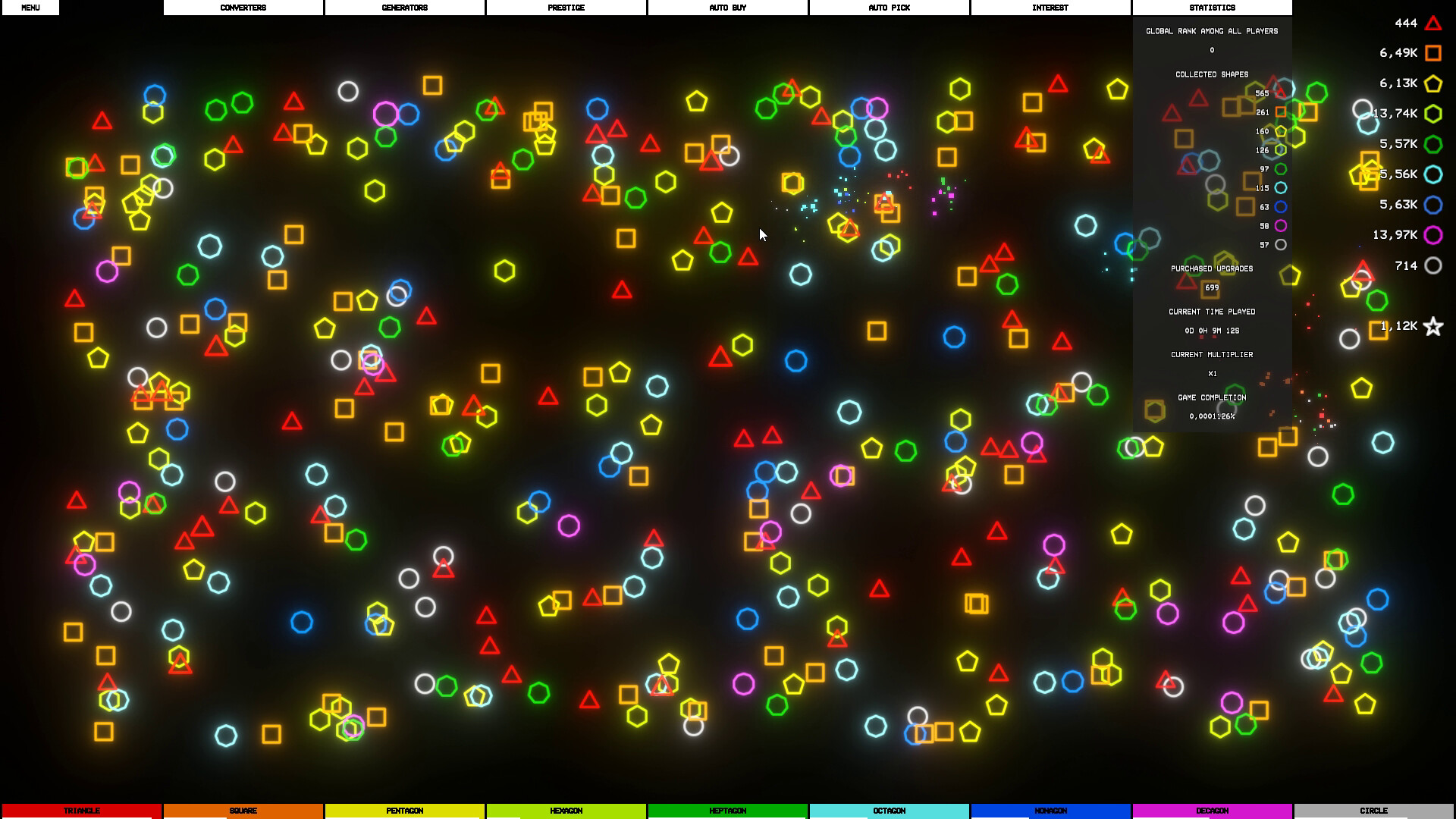1456x819 pixels.
Task: Enable the Auto Buy feature
Action: click(x=727, y=8)
